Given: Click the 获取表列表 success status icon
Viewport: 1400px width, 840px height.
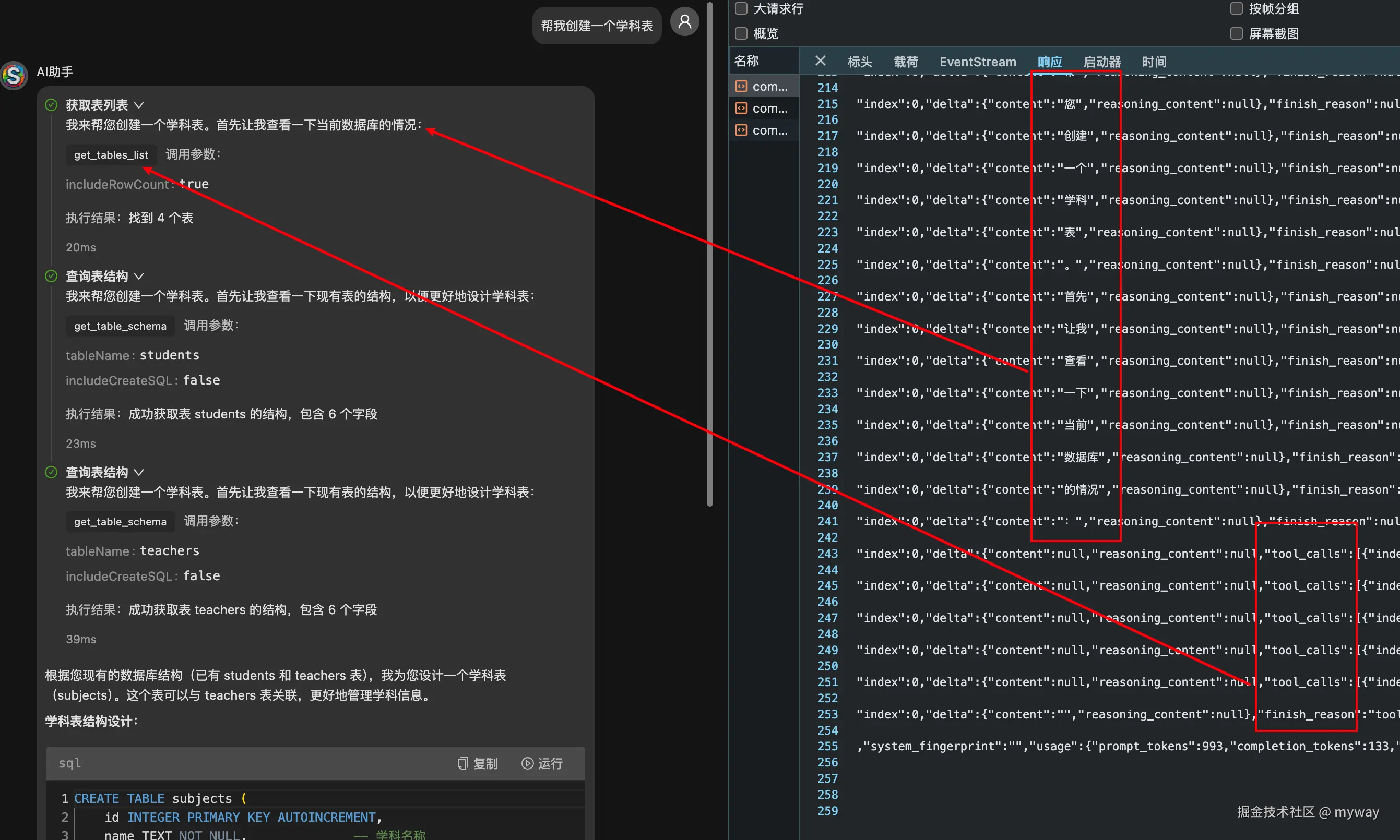Looking at the screenshot, I should [x=51, y=105].
